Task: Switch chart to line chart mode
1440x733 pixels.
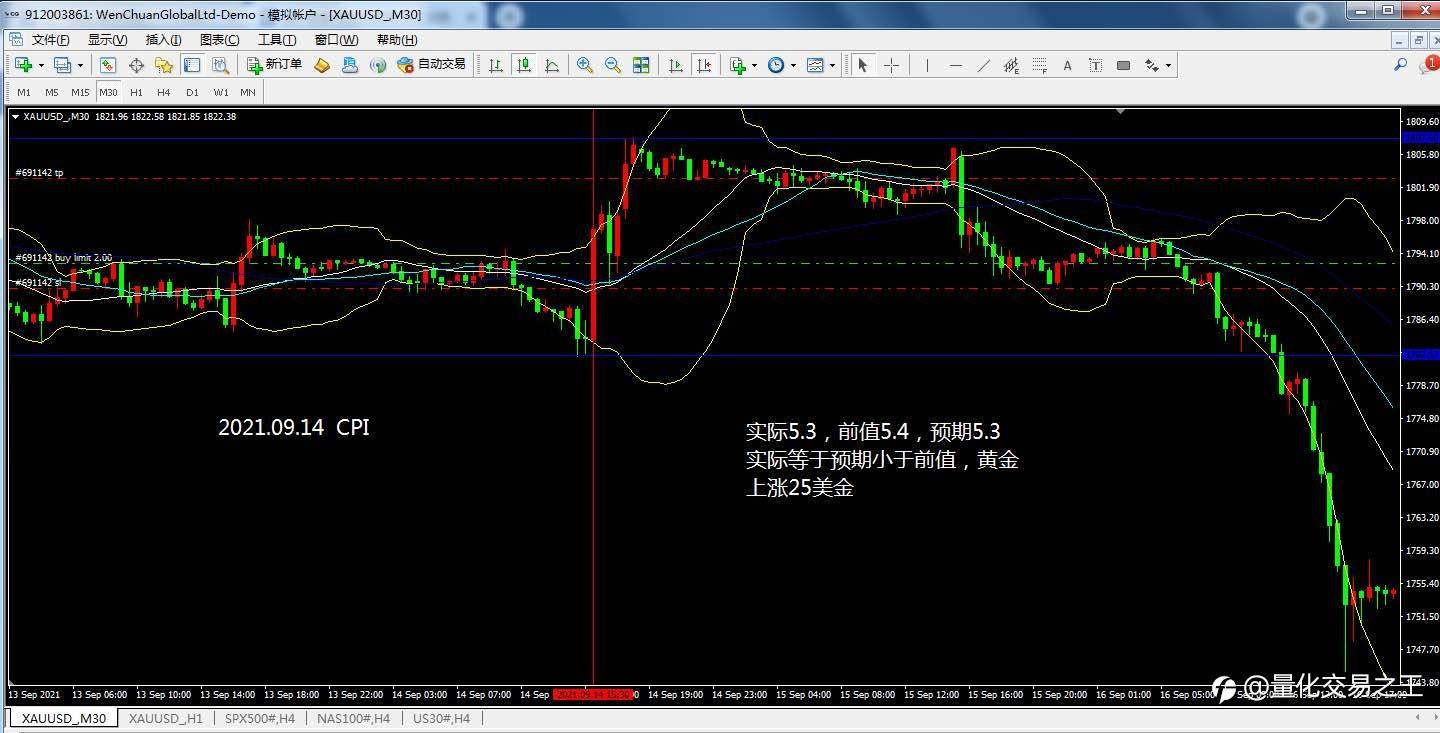Action: (552, 65)
